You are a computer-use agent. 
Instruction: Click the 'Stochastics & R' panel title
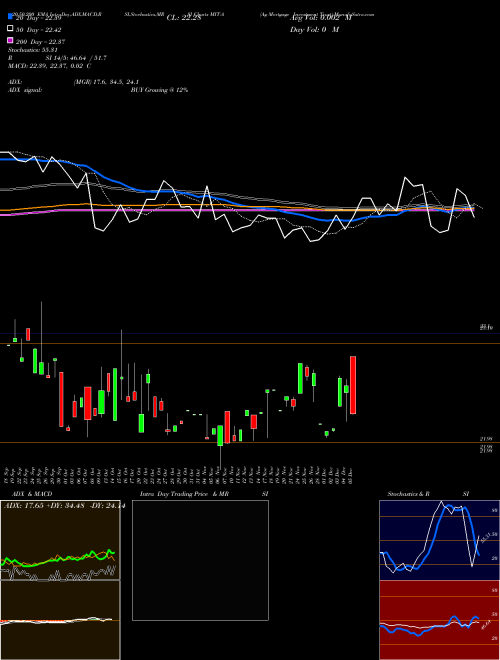408,494
